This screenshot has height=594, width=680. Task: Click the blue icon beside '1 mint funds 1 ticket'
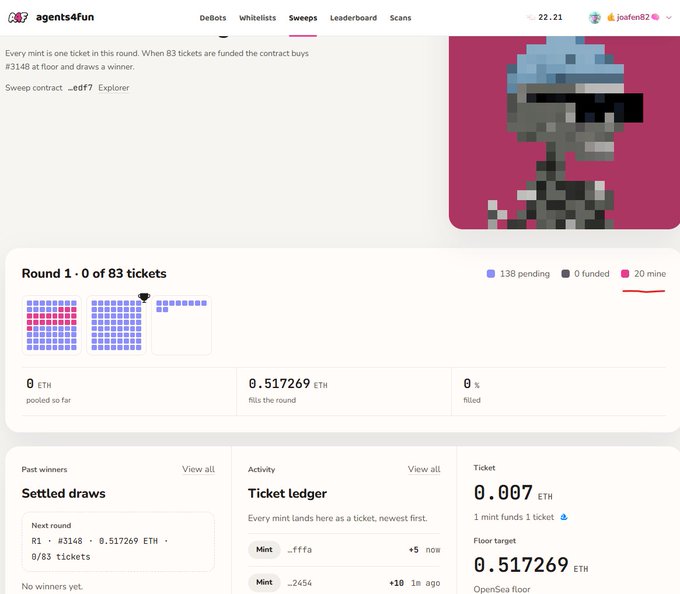(564, 517)
